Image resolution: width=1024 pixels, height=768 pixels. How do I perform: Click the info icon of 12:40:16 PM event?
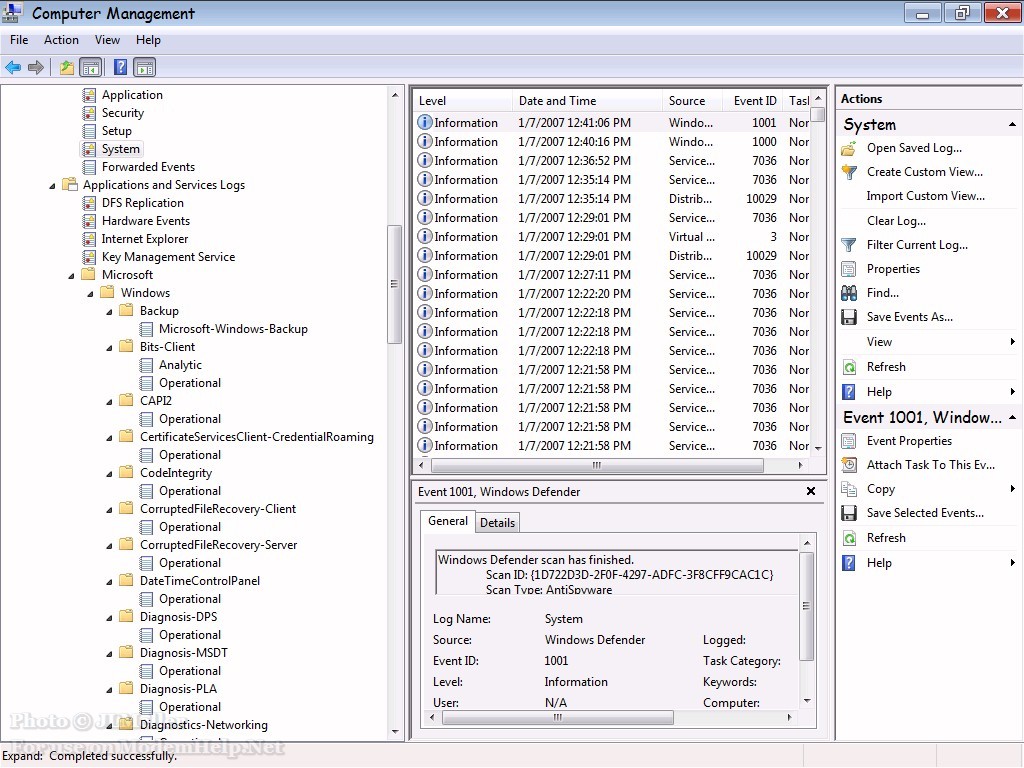coord(424,141)
